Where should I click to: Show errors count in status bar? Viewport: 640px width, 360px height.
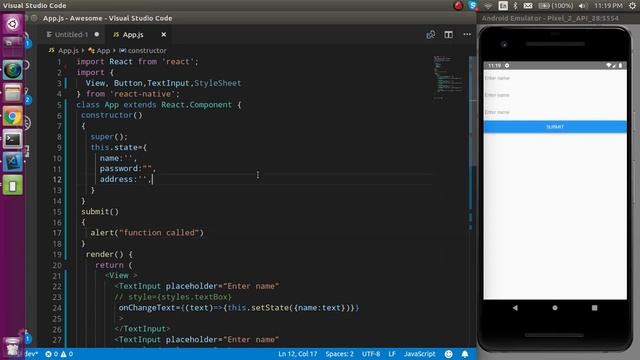tap(51, 354)
